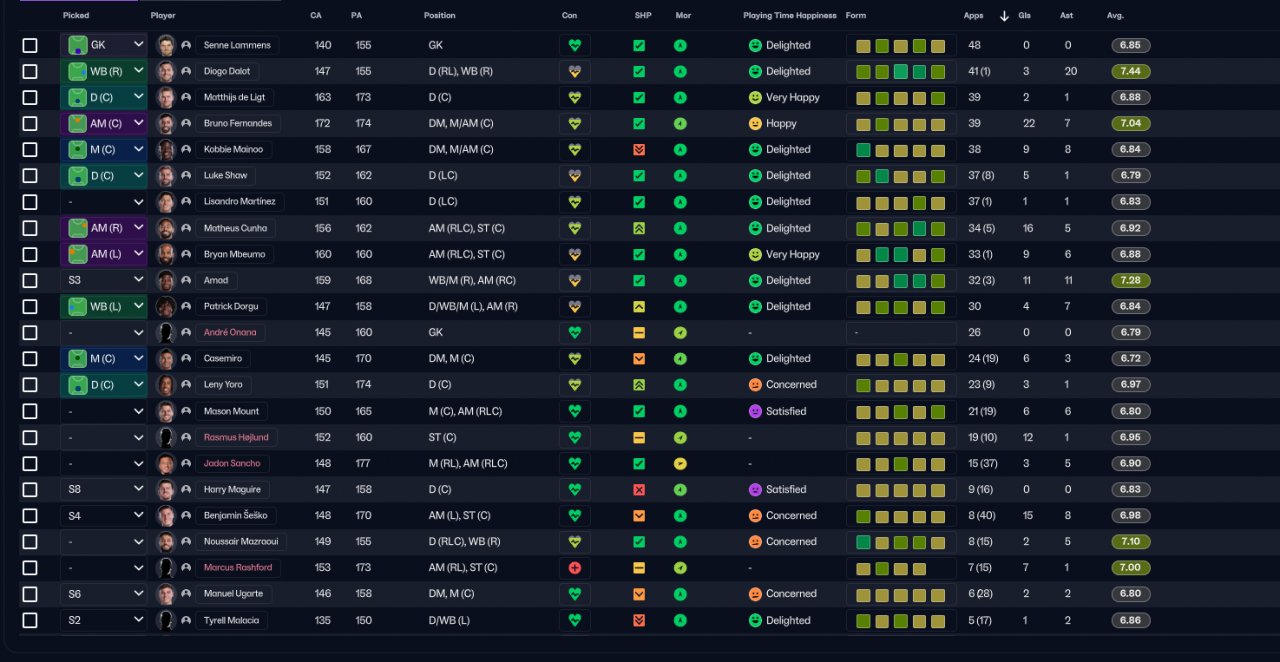
Task: Click Mason Mount's purple satisfied face icon
Action: pos(755,411)
